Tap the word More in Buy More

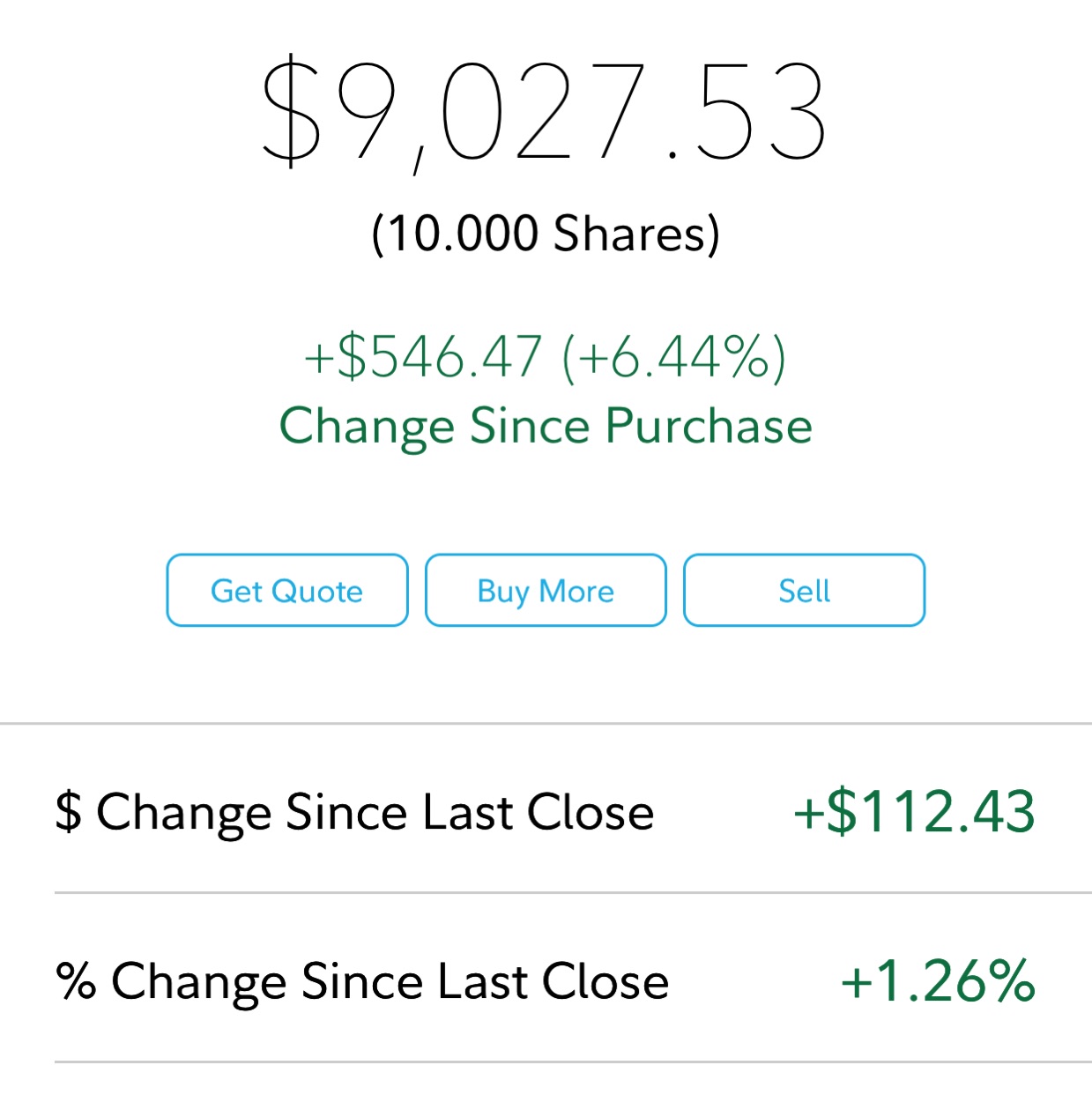(x=576, y=591)
